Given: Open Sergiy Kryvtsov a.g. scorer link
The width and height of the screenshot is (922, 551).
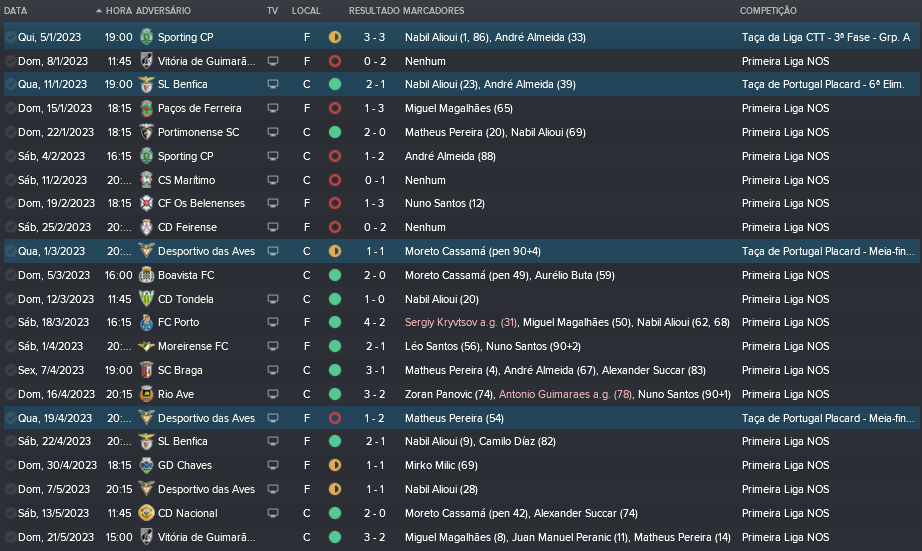Looking at the screenshot, I should tap(460, 322).
